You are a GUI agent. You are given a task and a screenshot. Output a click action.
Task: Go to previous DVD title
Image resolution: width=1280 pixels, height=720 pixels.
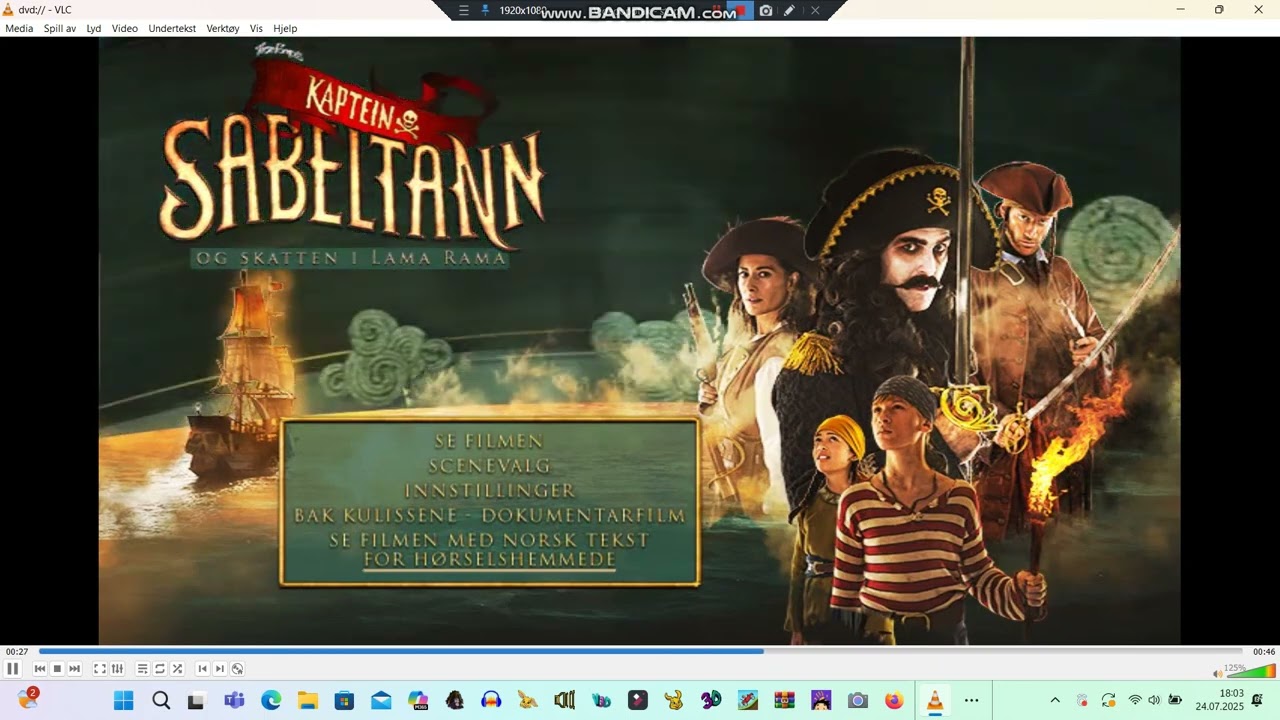click(203, 669)
